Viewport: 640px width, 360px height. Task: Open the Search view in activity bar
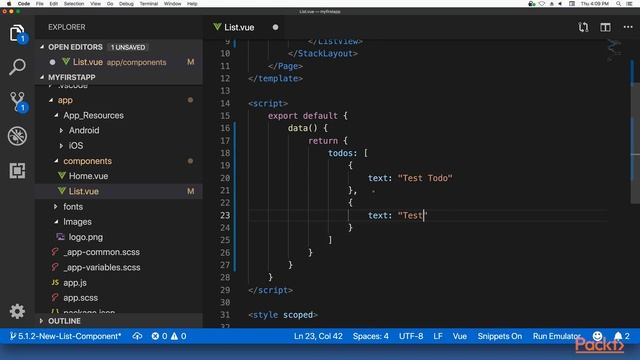(x=17, y=67)
